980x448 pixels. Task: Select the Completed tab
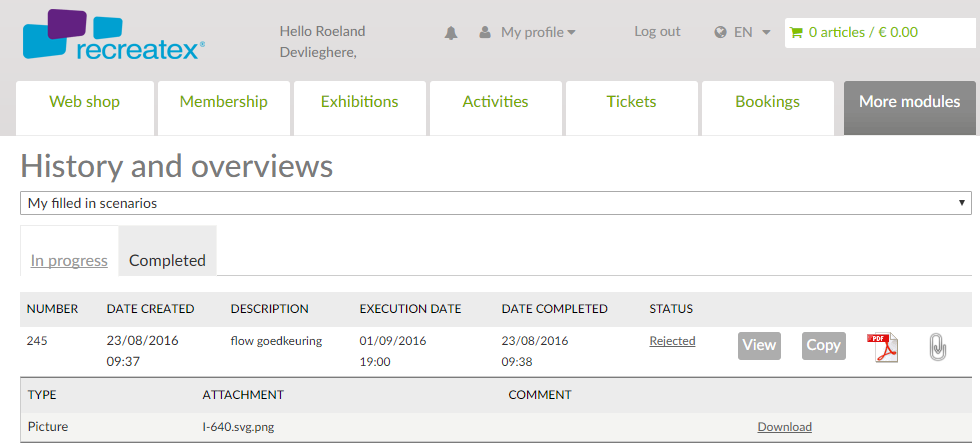[x=167, y=260]
